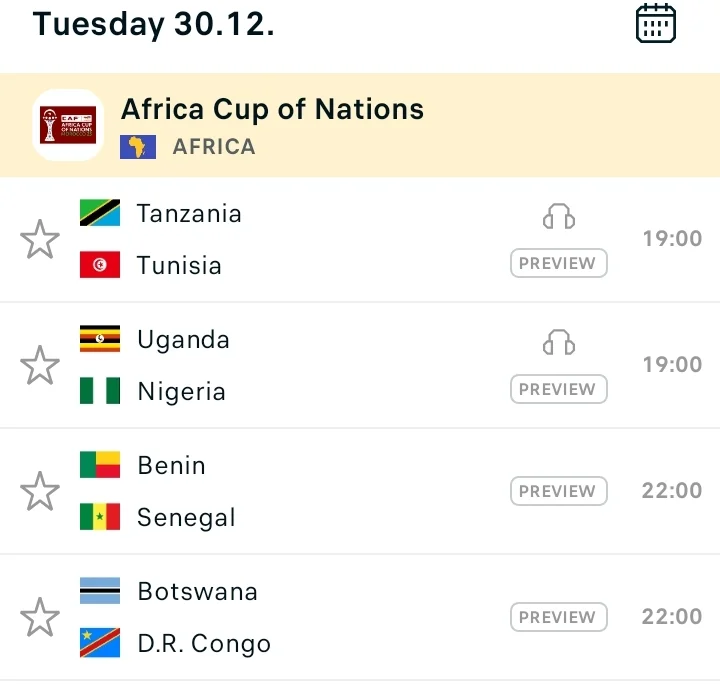Click the Tanzania flag icon

point(100,213)
